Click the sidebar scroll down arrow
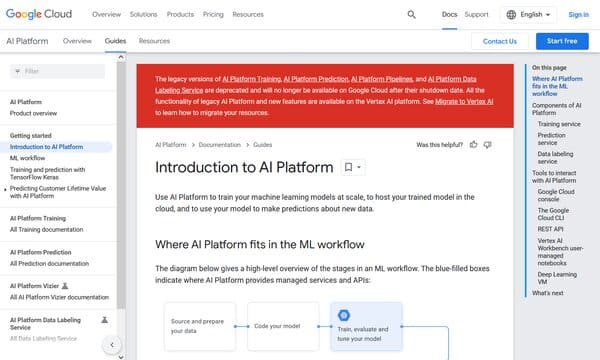The height and width of the screenshot is (360, 600). coord(121,357)
